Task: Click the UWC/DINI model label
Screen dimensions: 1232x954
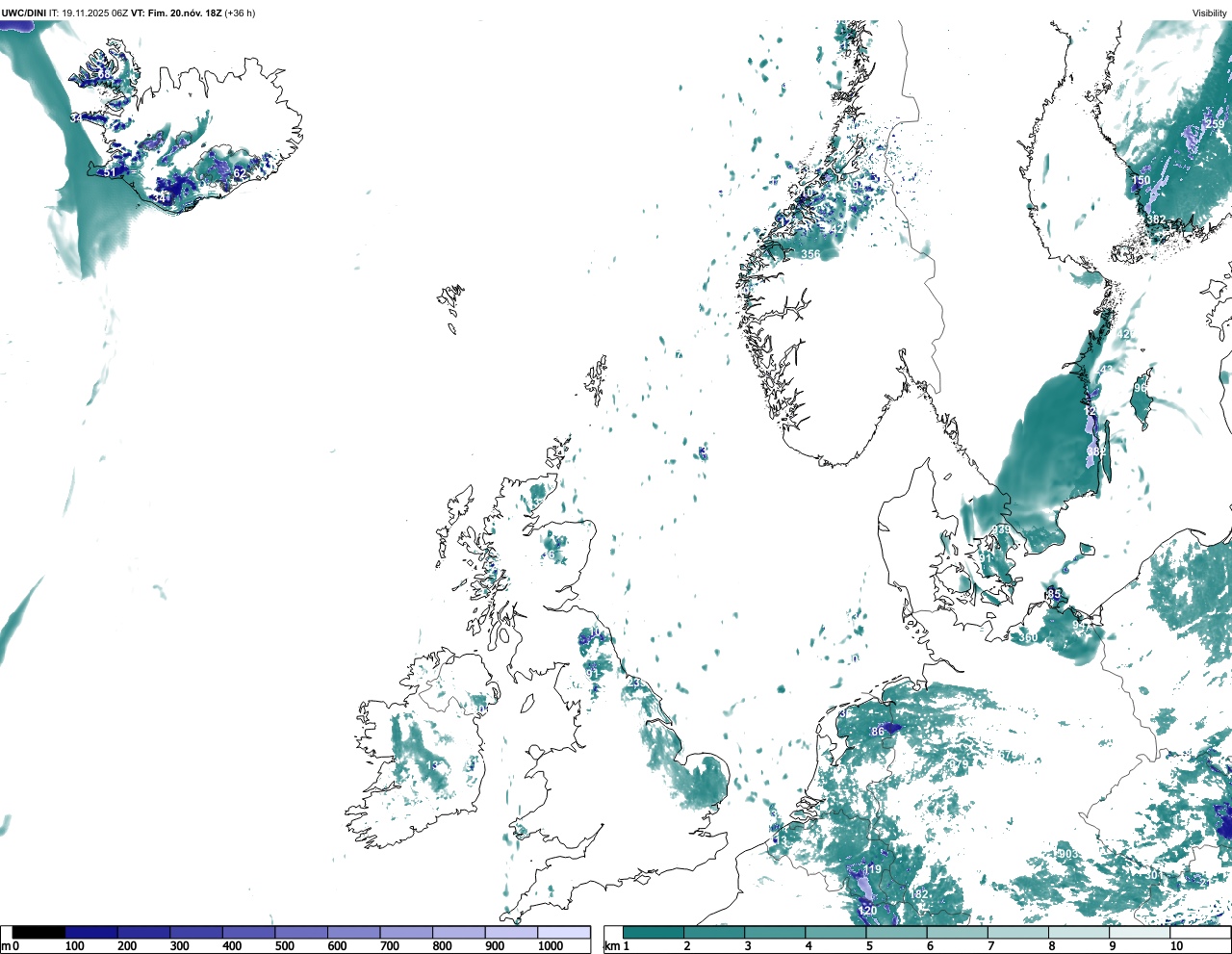Action: pos(23,13)
